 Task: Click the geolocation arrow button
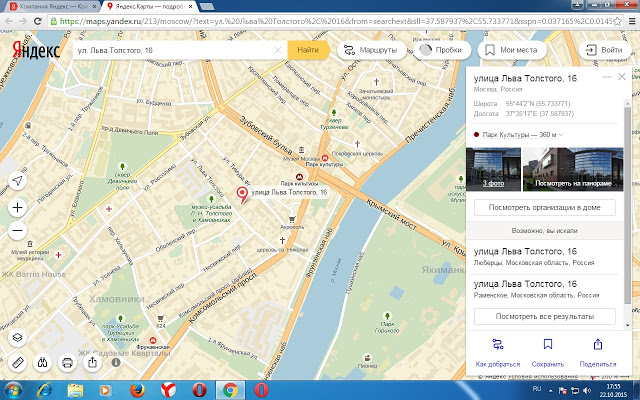click(18, 181)
